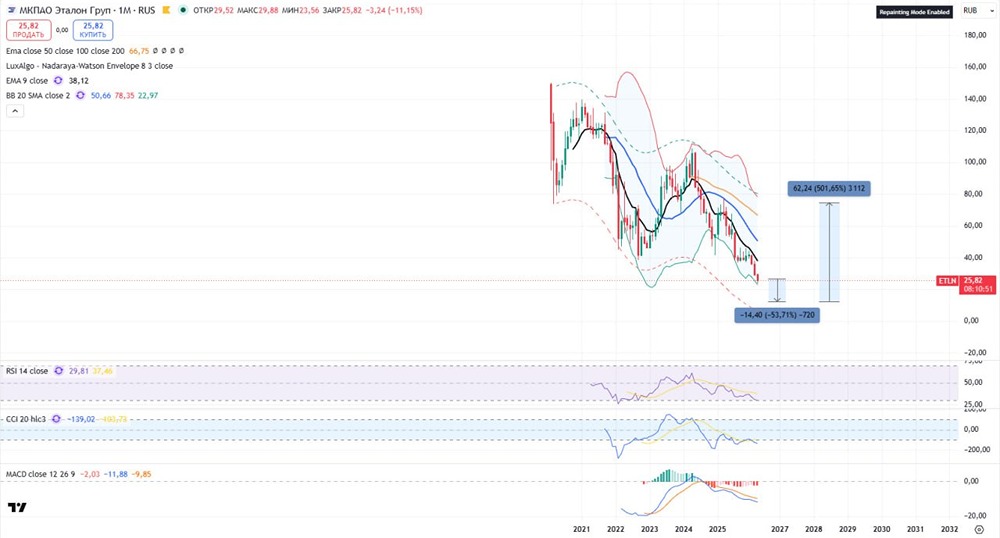This screenshot has height=538, width=1000.
Task: Click the 2025 label on the time axis
Action: point(717,529)
